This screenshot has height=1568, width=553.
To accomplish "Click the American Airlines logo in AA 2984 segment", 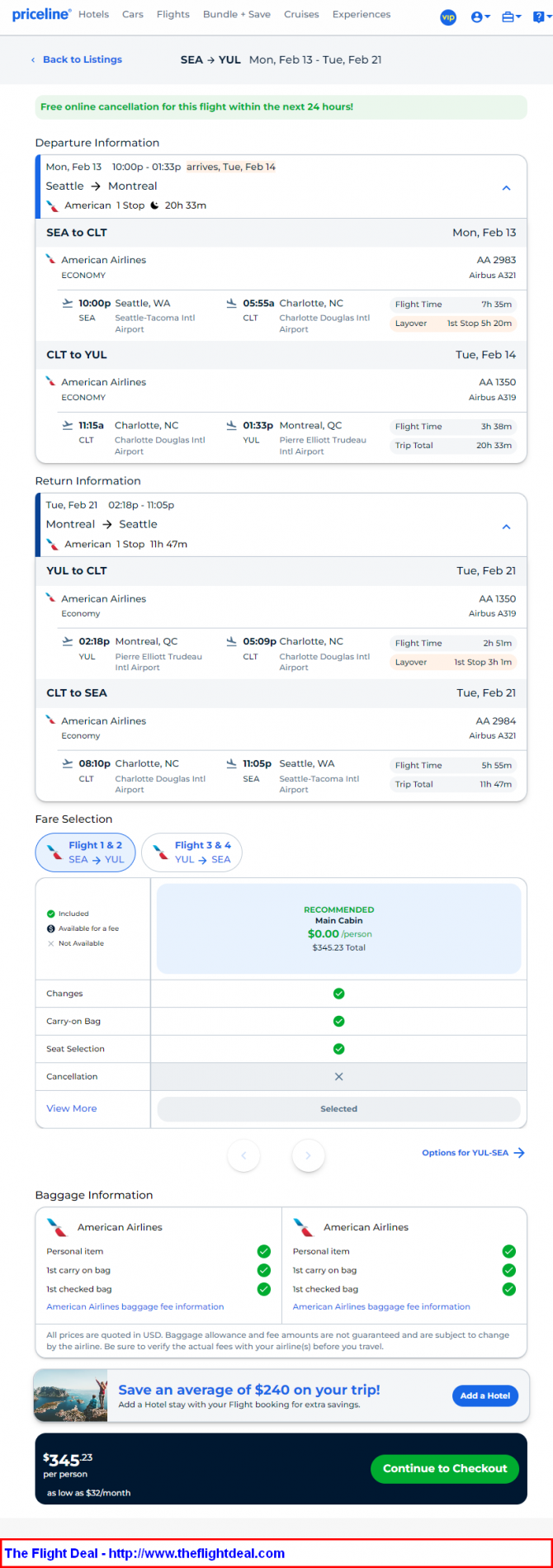I will coord(51,720).
